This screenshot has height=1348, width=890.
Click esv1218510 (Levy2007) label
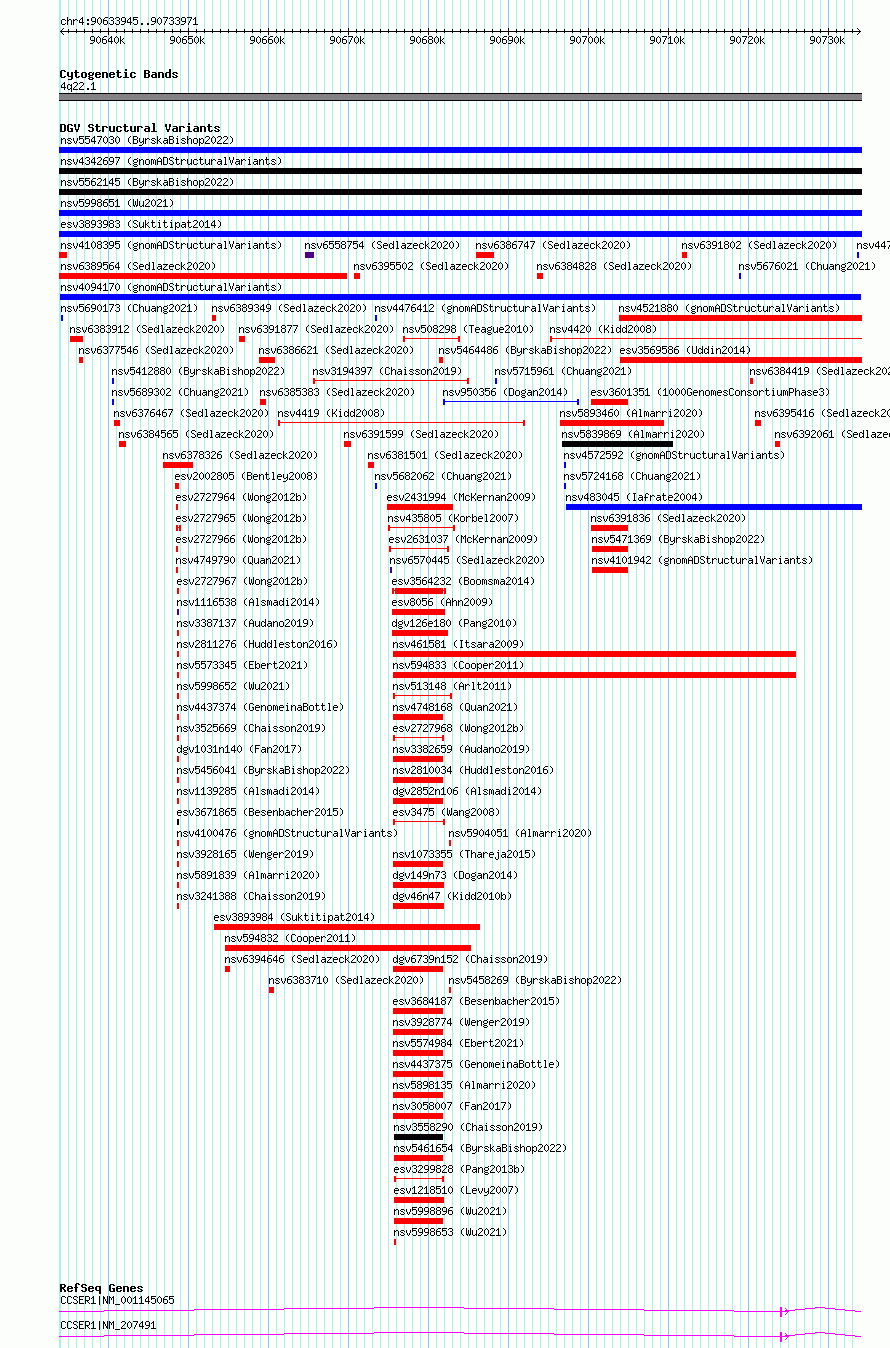457,1190
